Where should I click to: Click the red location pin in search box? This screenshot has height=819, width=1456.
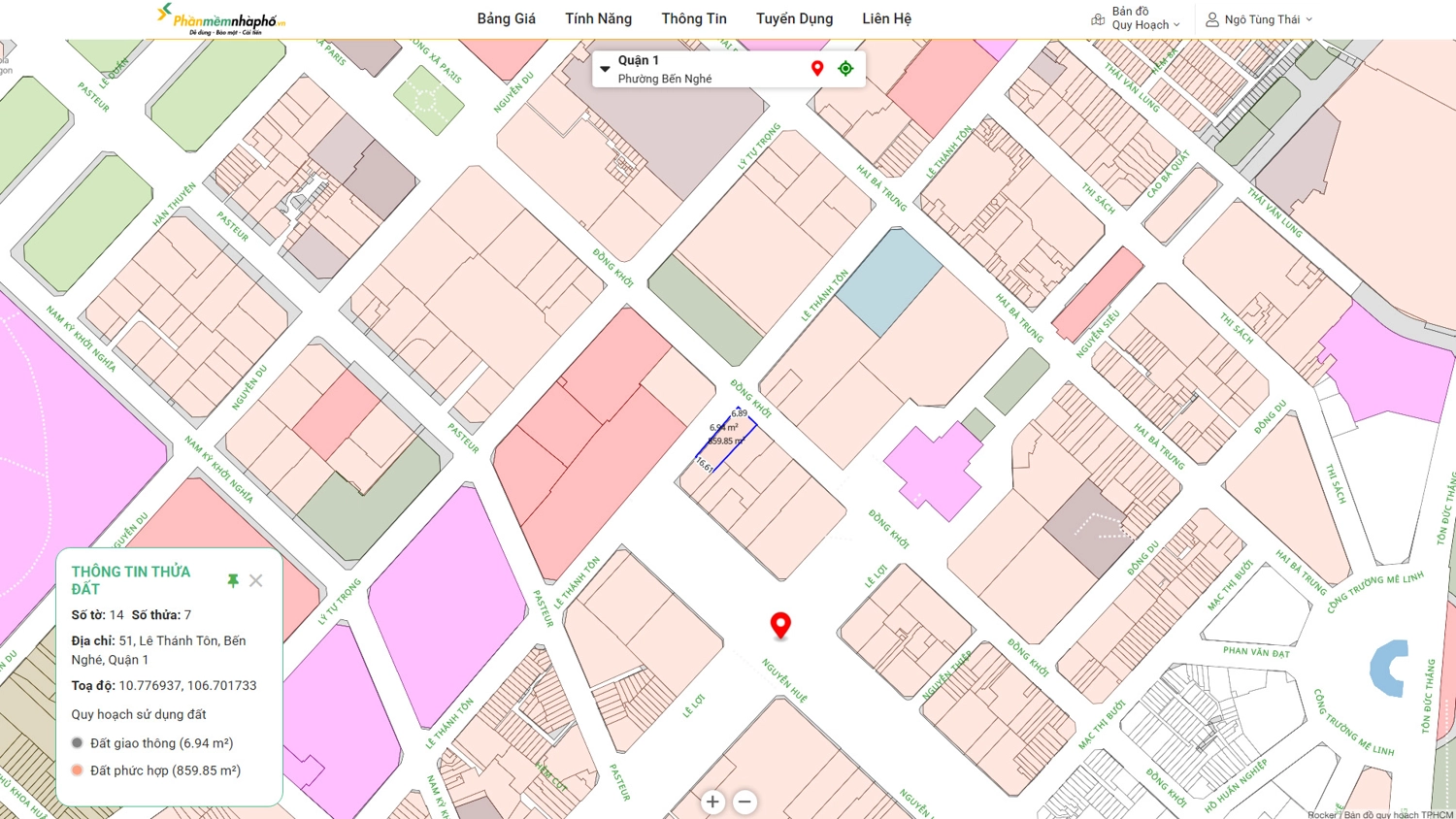point(817,68)
